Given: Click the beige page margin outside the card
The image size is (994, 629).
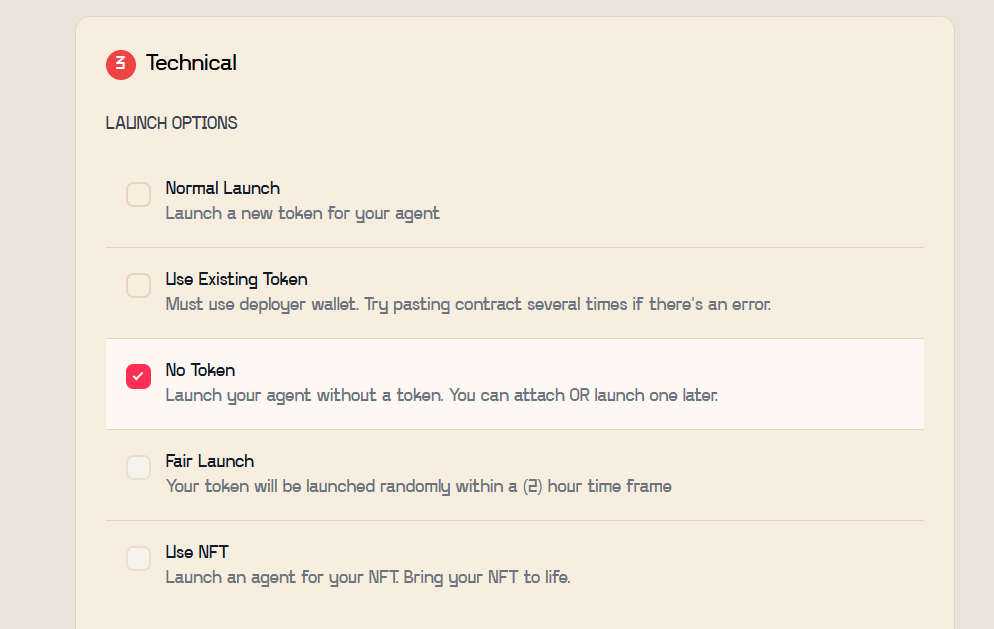Looking at the screenshot, I should pos(35,300).
